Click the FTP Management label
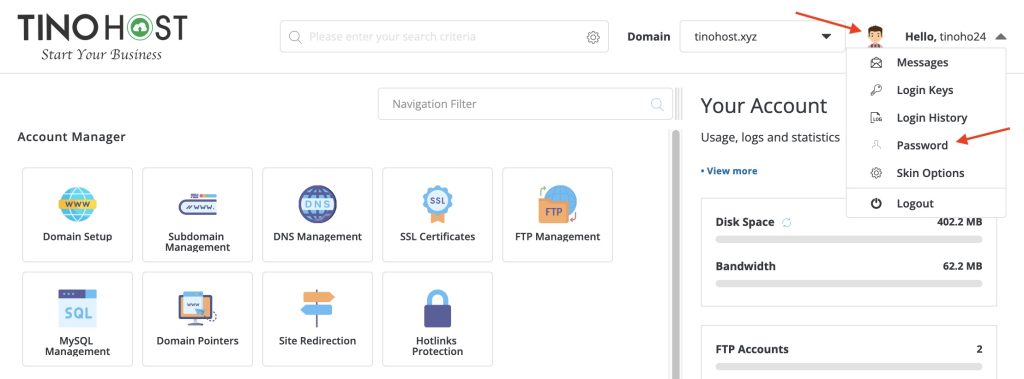 coord(558,237)
